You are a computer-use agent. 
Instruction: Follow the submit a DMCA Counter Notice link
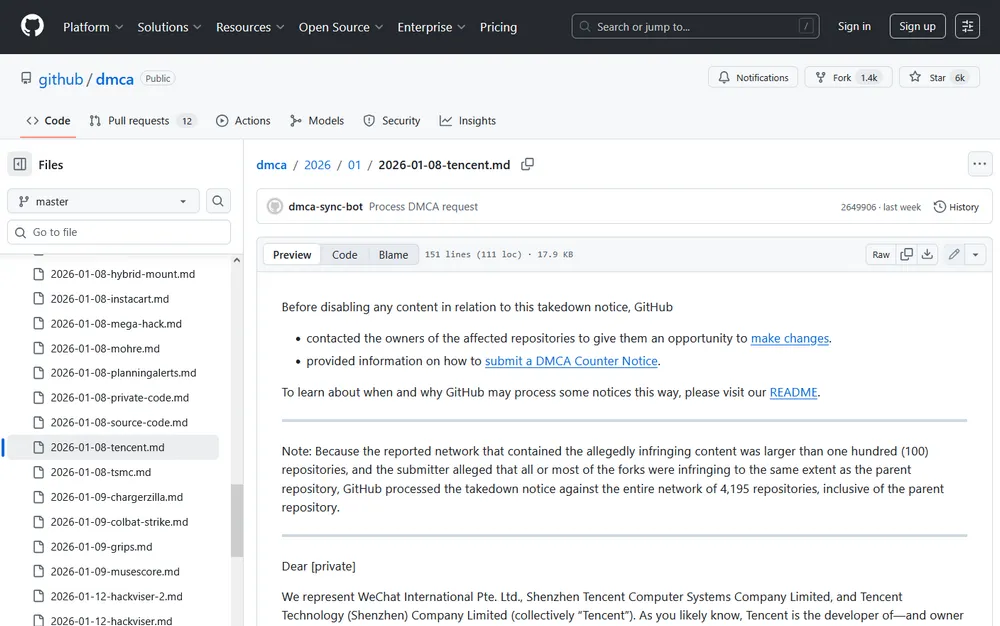(571, 361)
